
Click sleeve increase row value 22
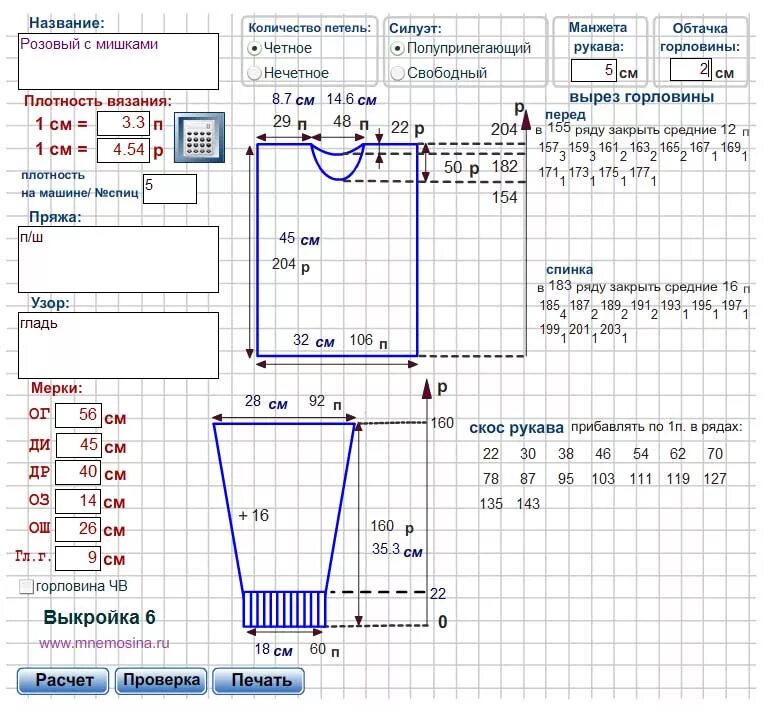pyautogui.click(x=491, y=454)
